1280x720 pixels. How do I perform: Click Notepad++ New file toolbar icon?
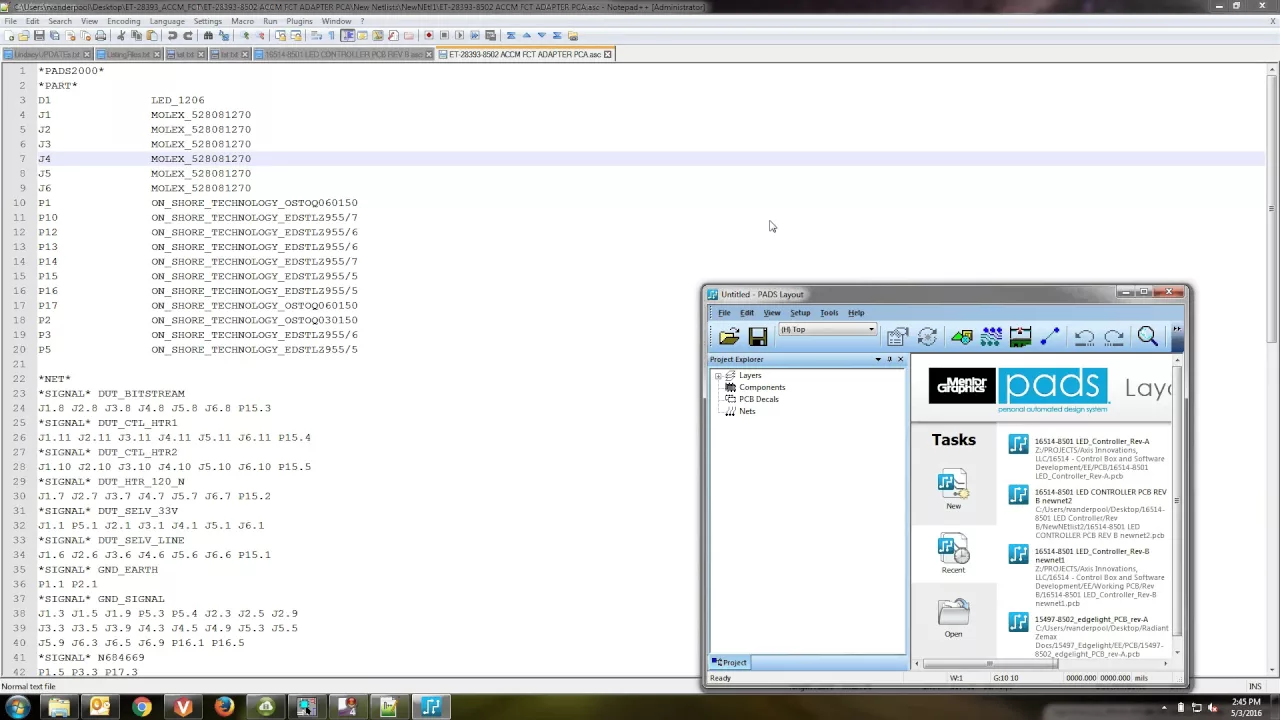pos(9,36)
